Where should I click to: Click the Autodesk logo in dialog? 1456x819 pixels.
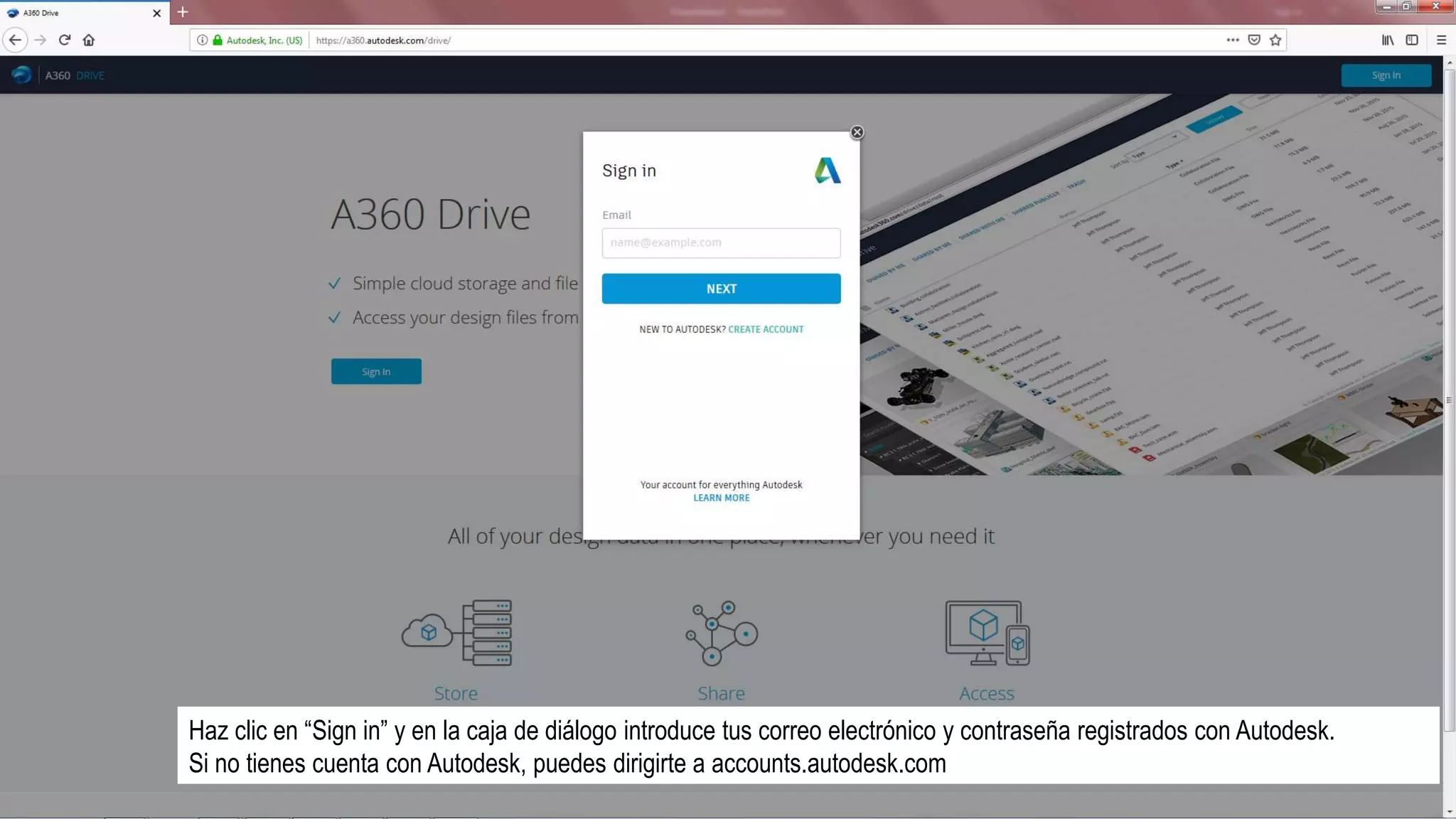828,171
